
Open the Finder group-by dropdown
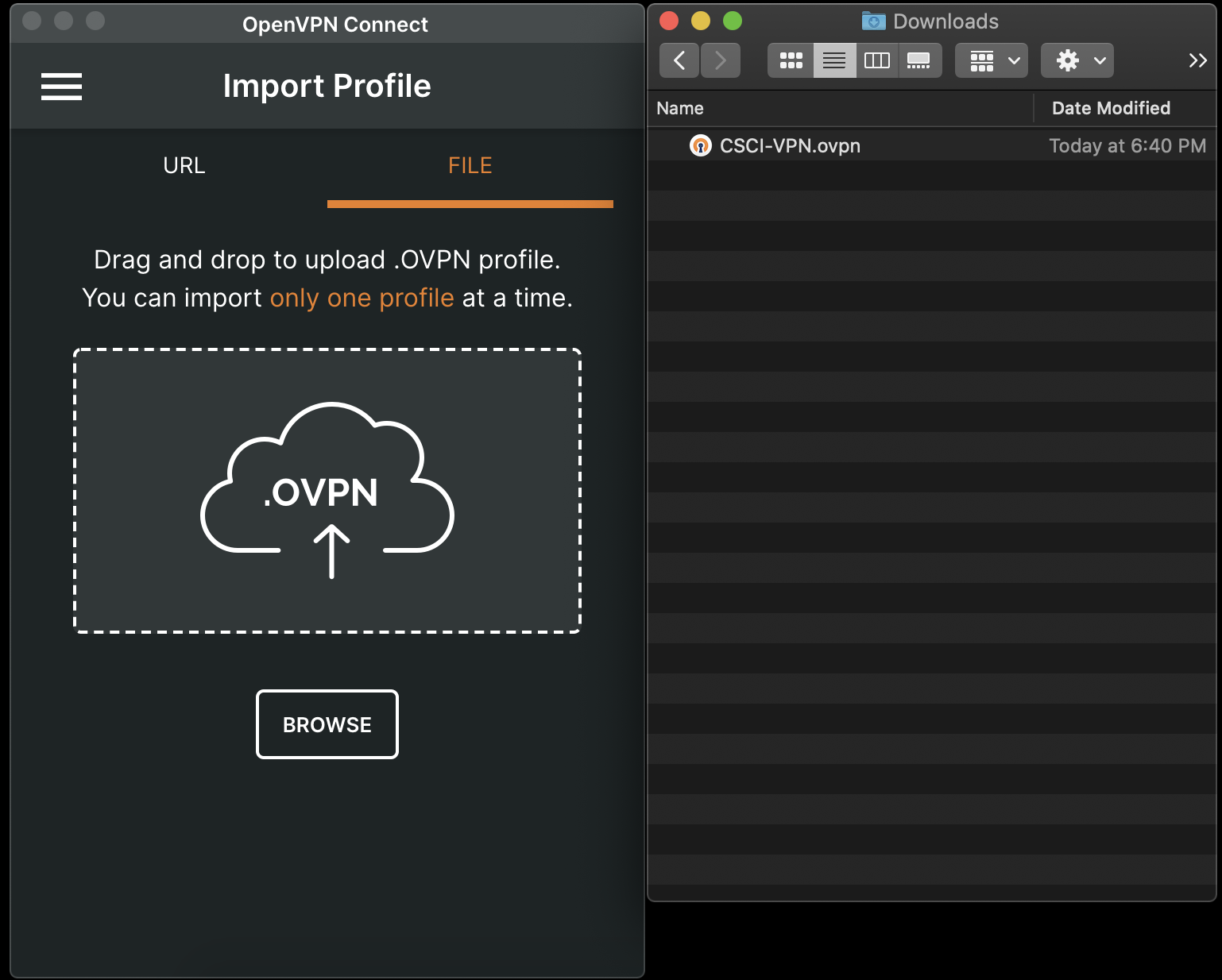992,60
